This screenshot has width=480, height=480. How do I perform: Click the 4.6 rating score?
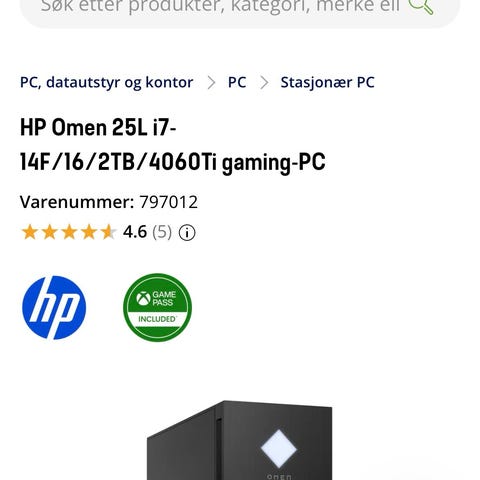pos(135,232)
